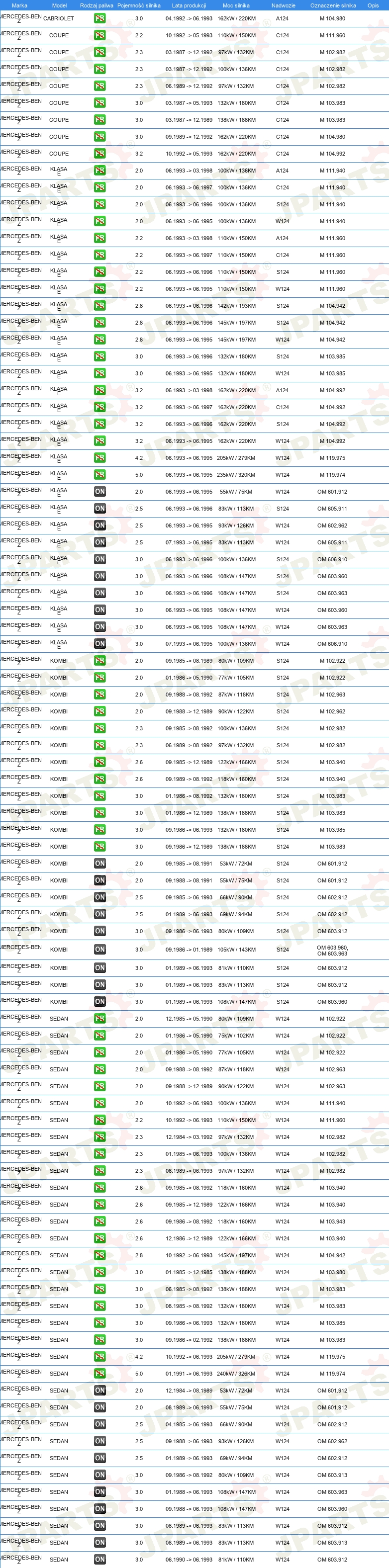Click the M 103.980 engine code
The image size is (389, 1568).
332,1272
